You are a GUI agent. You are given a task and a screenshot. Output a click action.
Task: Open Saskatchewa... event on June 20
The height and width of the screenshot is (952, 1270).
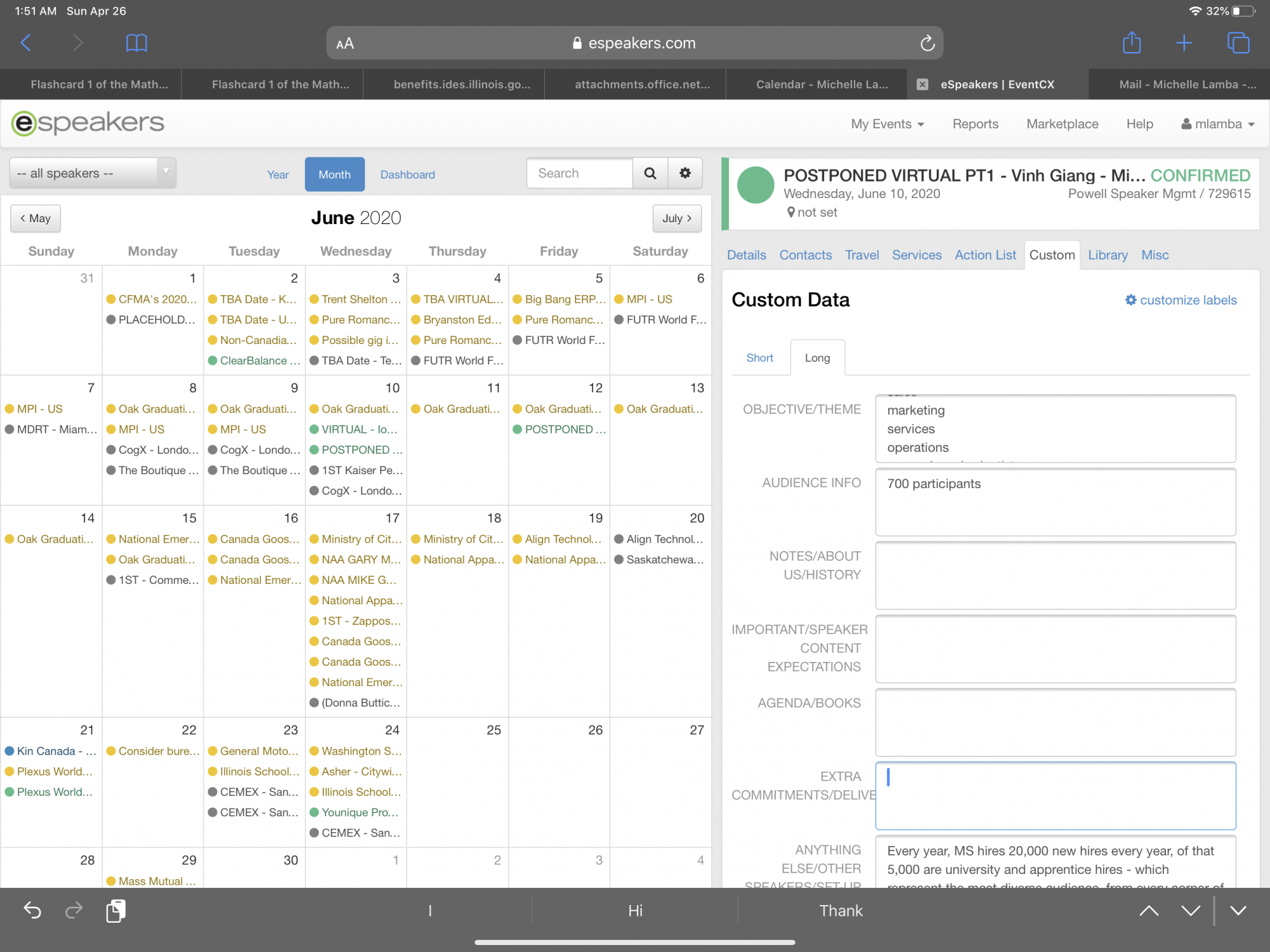[660, 559]
